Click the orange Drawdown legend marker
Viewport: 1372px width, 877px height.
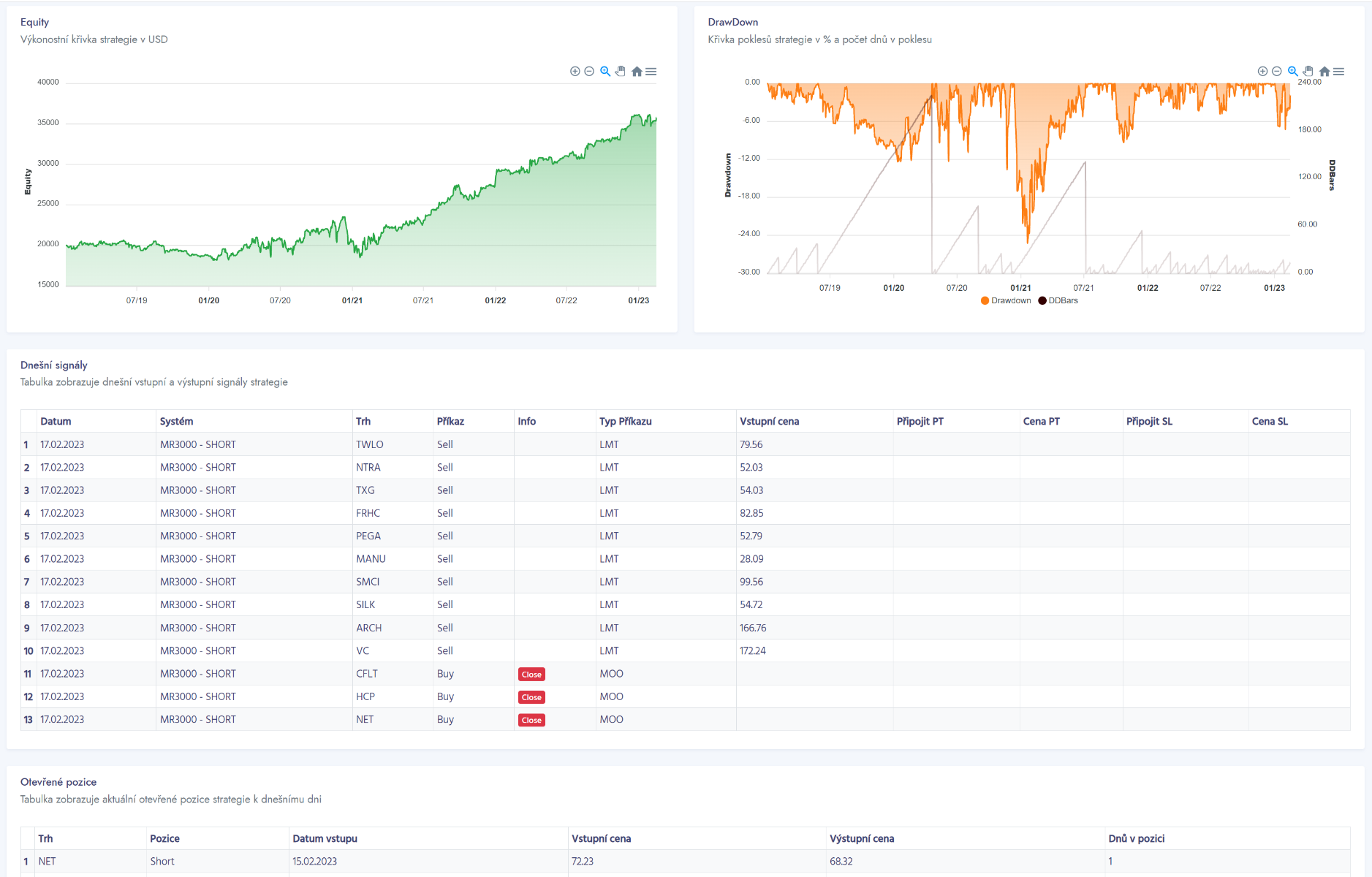pyautogui.click(x=985, y=300)
